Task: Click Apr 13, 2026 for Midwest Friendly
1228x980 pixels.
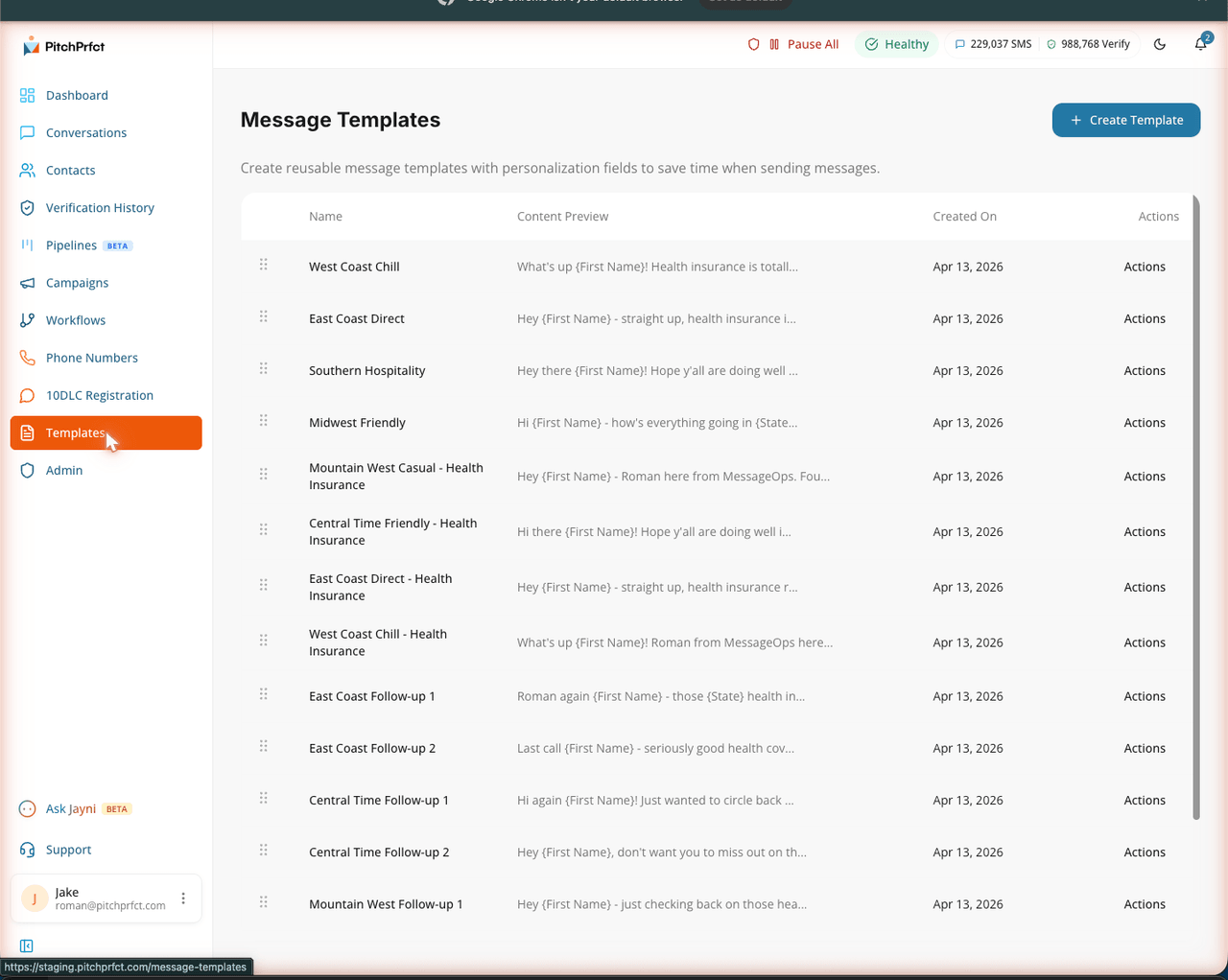Action: (968, 422)
